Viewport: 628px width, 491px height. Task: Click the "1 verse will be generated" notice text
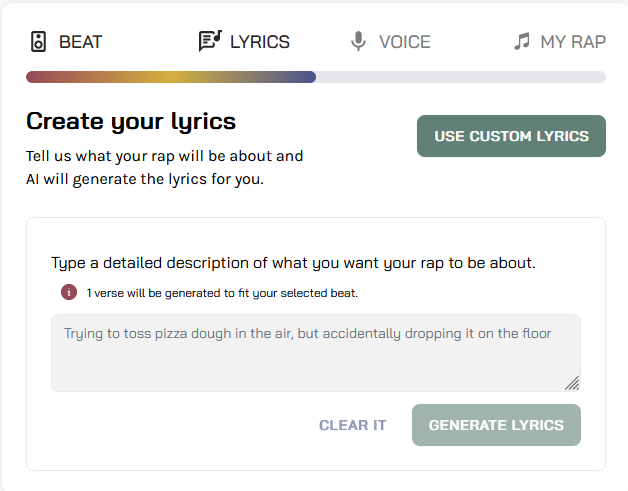[x=222, y=293]
